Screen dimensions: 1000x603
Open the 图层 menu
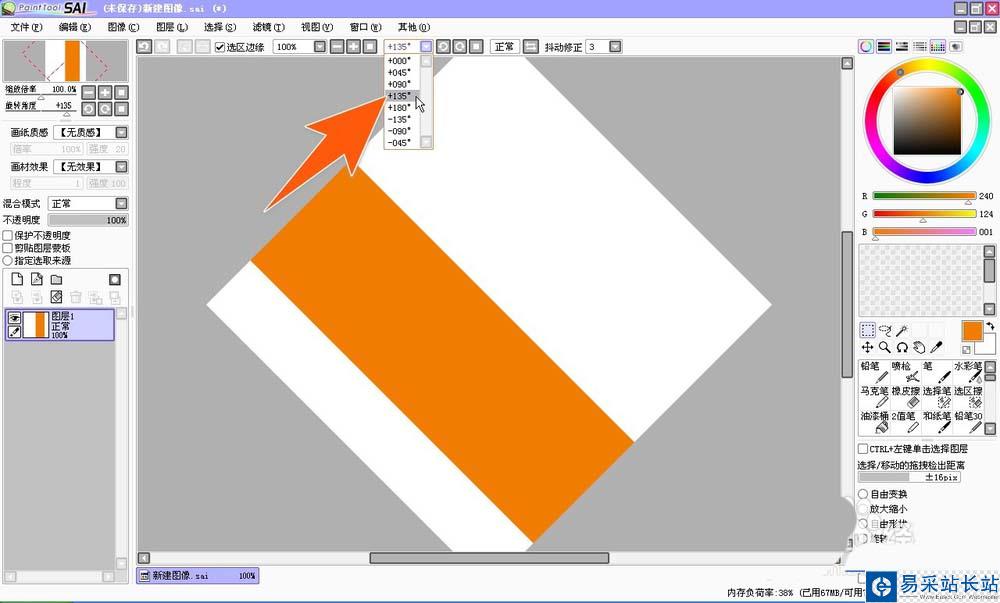(172, 27)
